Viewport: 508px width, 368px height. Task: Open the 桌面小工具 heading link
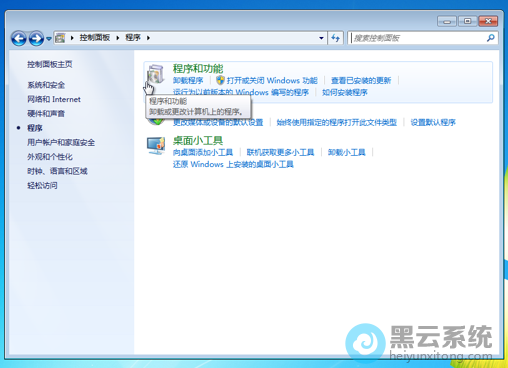[x=198, y=141]
